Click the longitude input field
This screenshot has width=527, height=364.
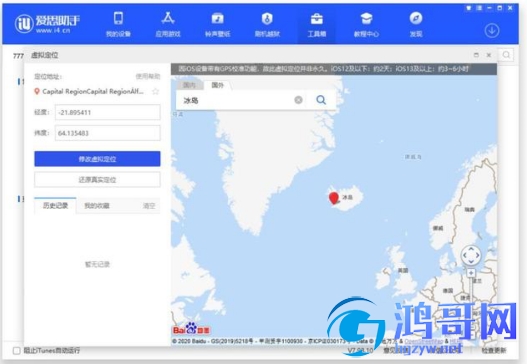pos(108,112)
